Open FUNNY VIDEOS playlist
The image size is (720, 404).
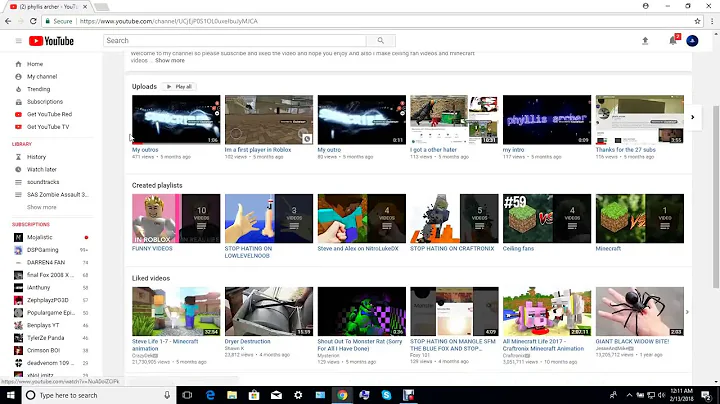coord(176,218)
